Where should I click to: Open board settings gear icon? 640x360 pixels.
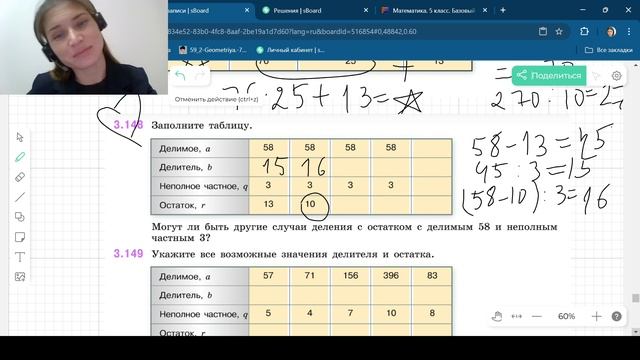616,76
